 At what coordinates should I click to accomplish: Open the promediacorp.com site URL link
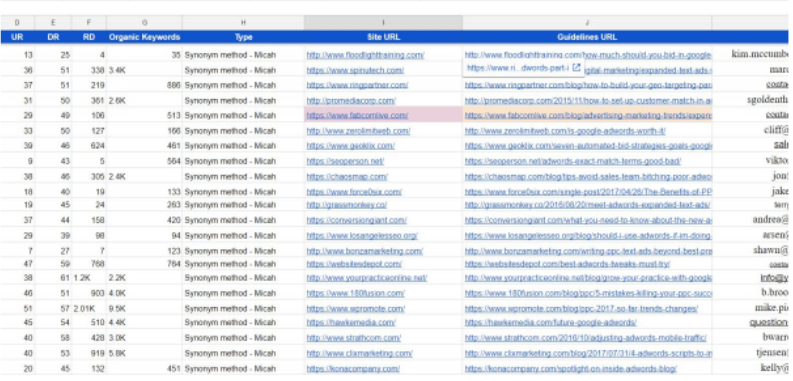click(351, 101)
